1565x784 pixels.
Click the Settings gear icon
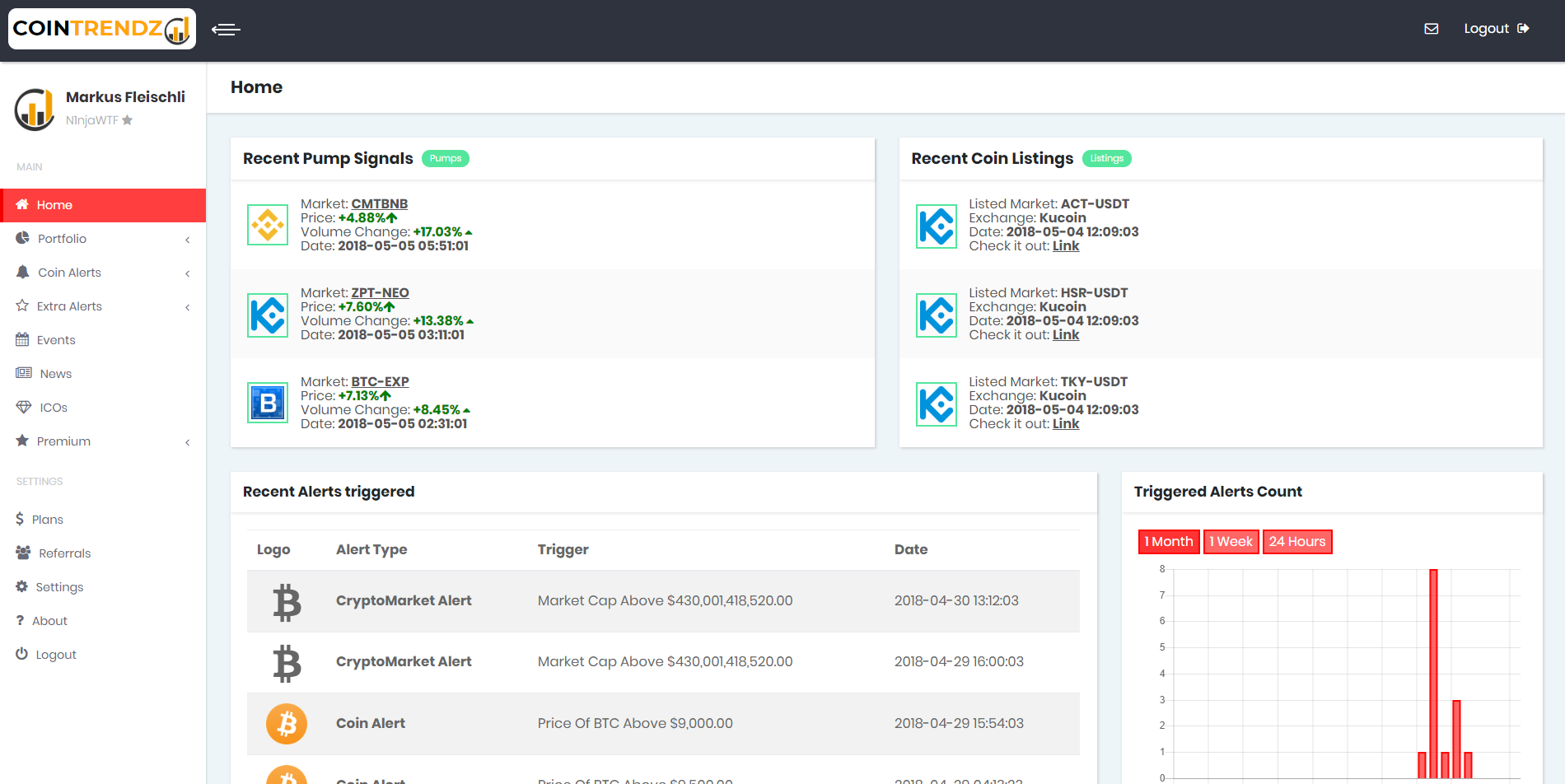click(21, 586)
